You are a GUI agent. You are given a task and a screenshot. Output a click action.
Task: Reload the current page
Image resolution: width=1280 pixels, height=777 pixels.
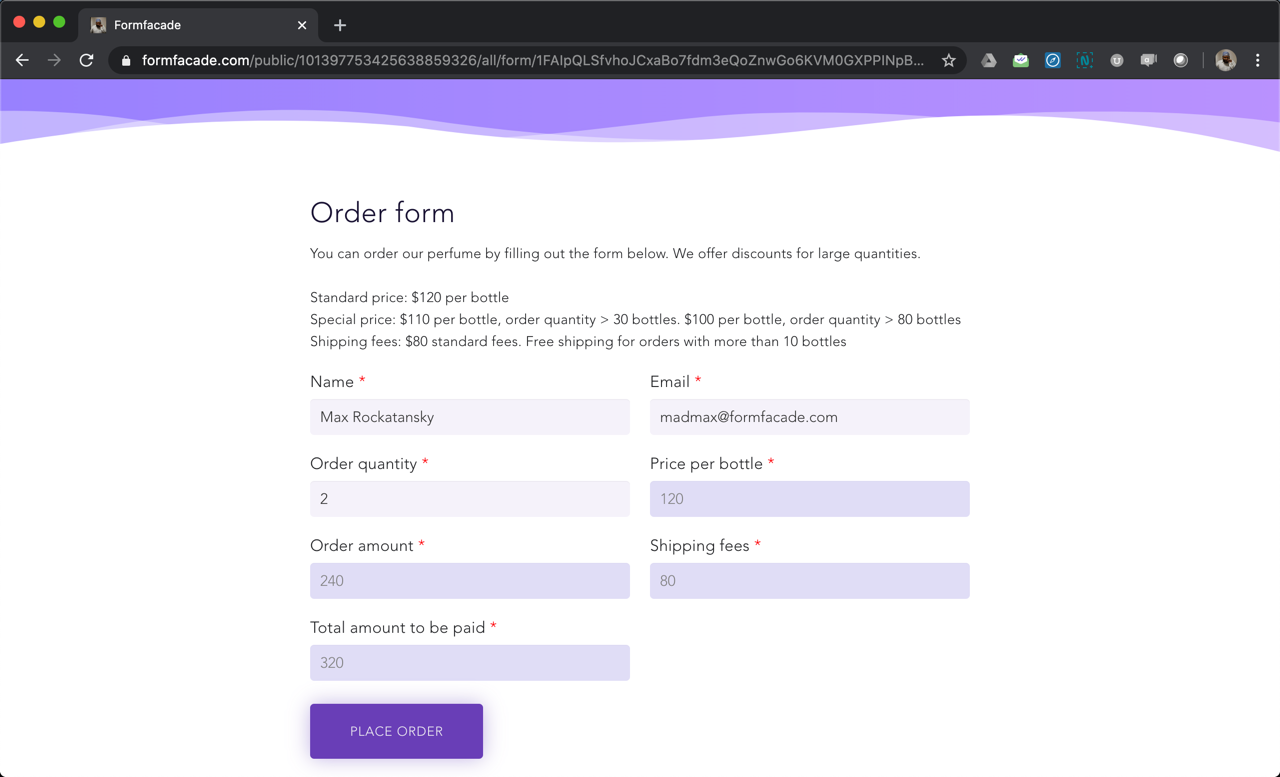[x=87, y=60]
